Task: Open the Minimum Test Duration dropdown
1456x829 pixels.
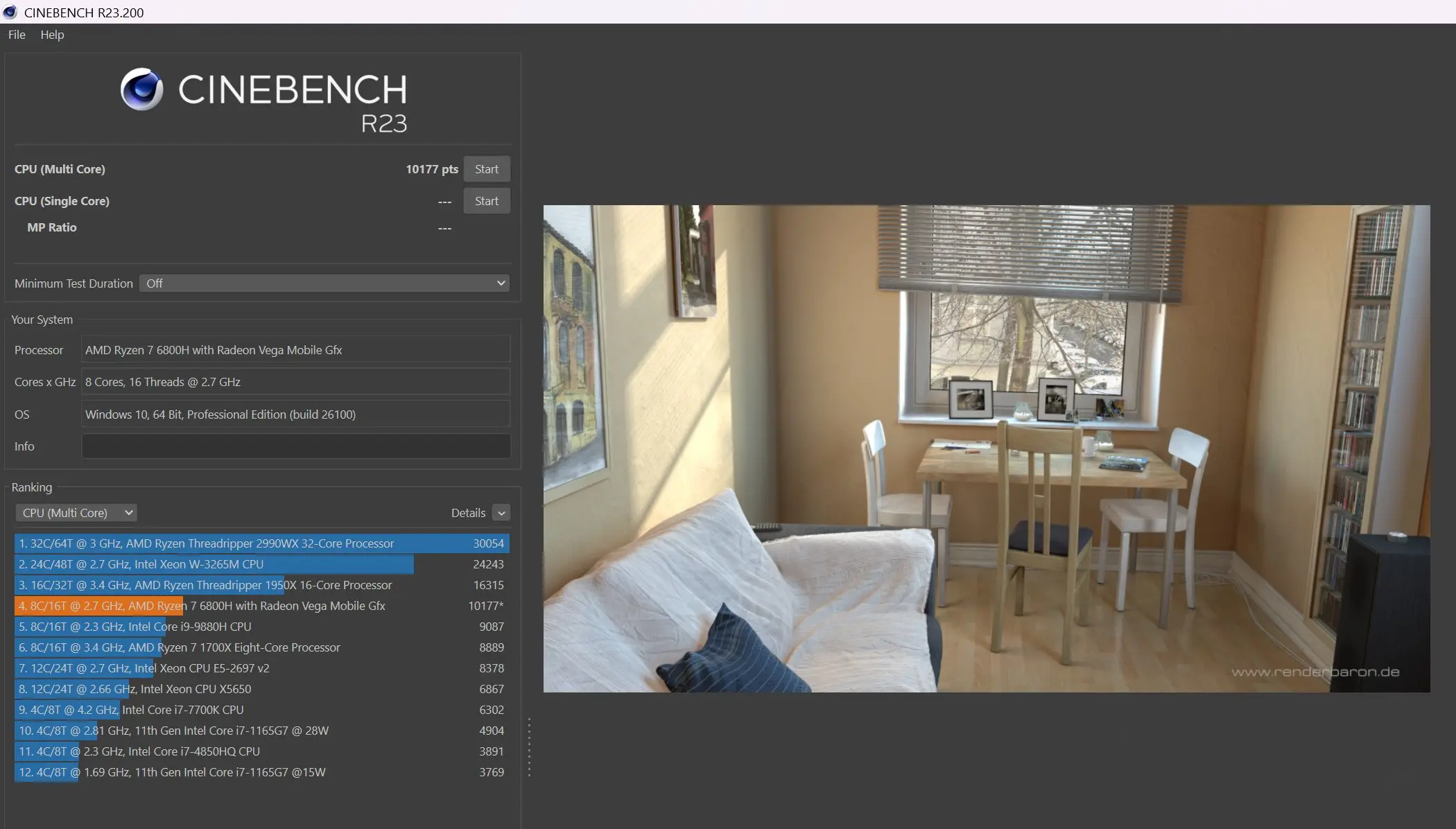Action: coord(324,283)
